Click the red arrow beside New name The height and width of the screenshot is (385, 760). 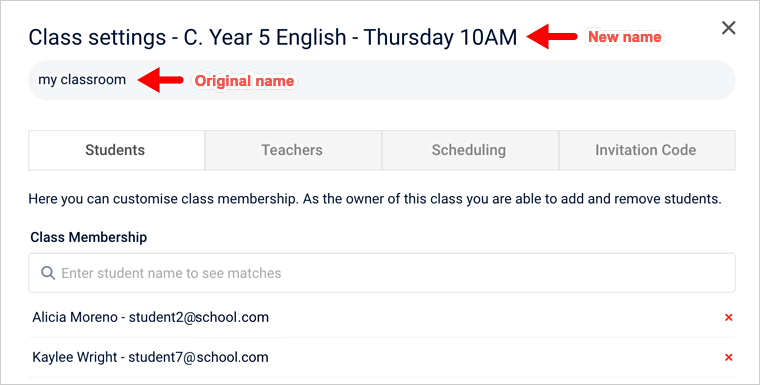(551, 37)
